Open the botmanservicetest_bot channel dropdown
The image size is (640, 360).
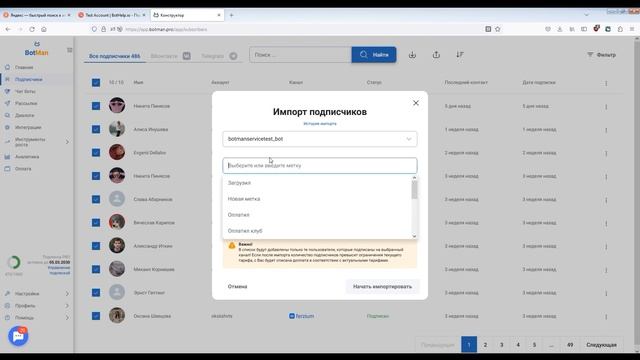tap(320, 139)
